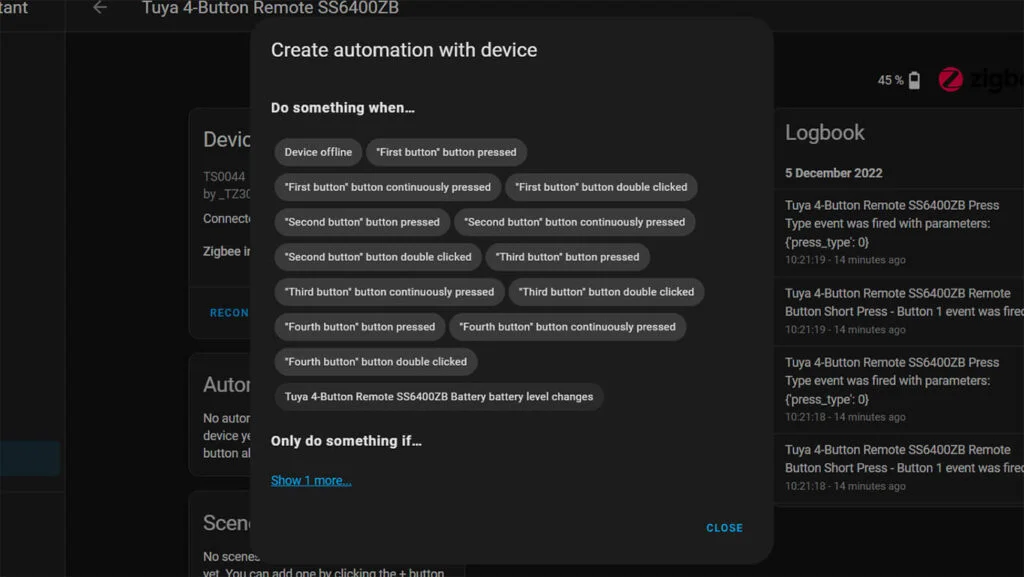Choose "Third button" double clicked trigger
1024x577 pixels.
606,292
